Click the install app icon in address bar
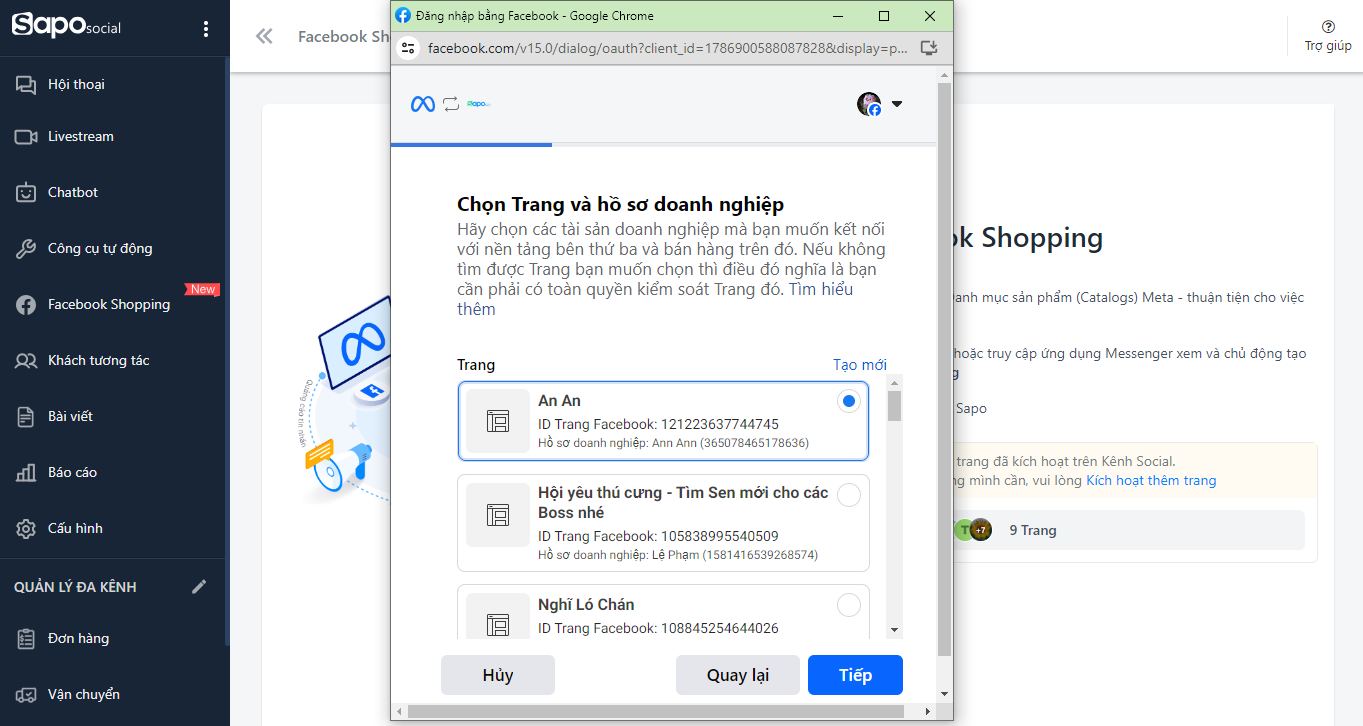Viewport: 1363px width, 726px height. click(927, 48)
